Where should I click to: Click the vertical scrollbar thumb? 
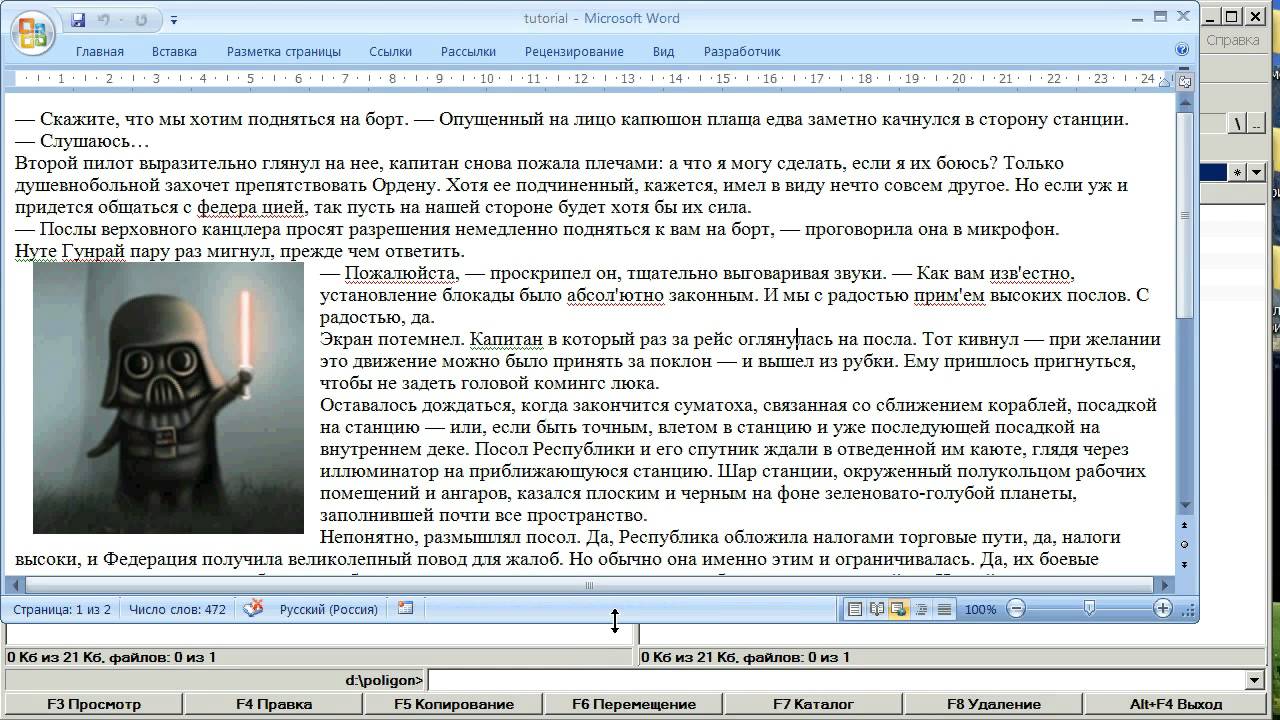[1186, 214]
